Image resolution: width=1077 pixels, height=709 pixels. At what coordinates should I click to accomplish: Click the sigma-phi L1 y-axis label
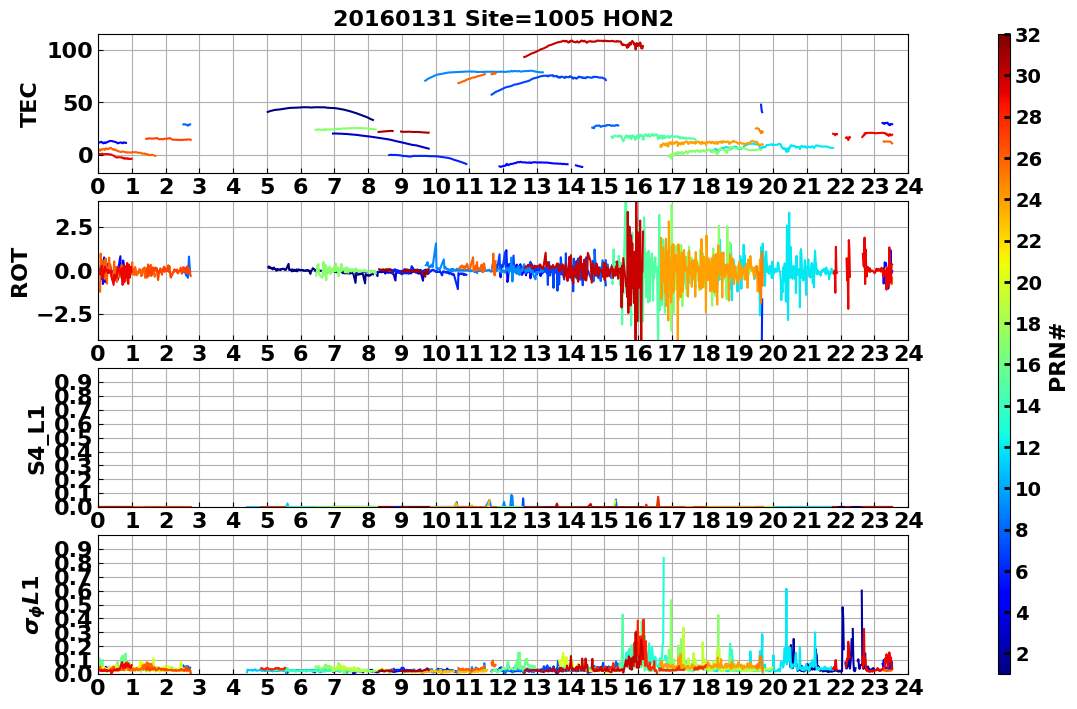pyautogui.click(x=32, y=605)
